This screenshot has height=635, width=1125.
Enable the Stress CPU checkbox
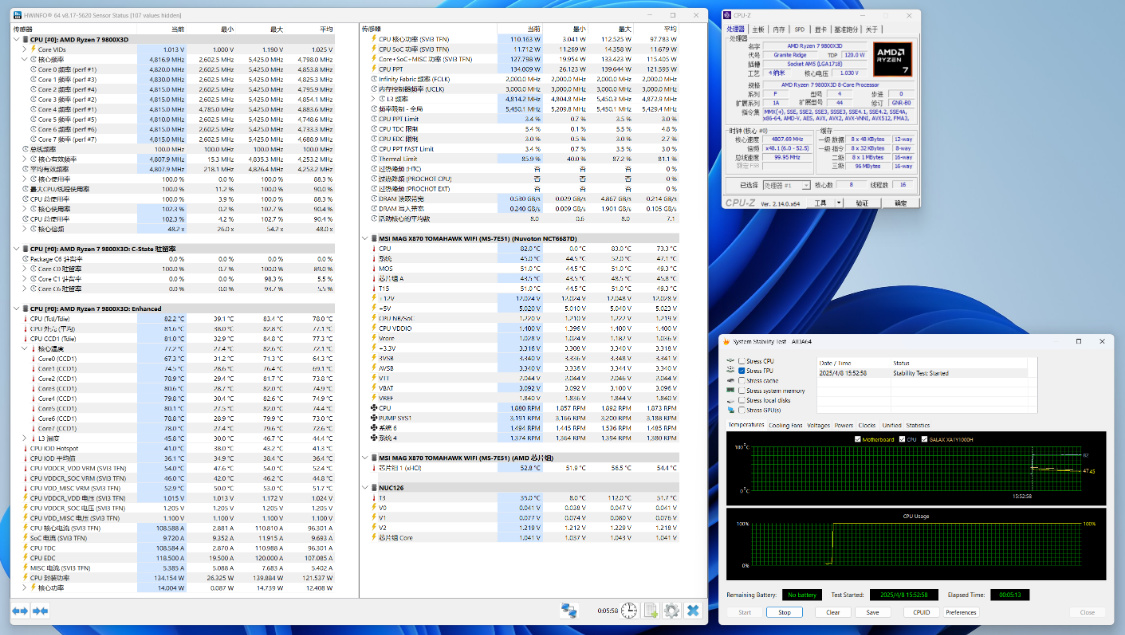(x=739, y=361)
